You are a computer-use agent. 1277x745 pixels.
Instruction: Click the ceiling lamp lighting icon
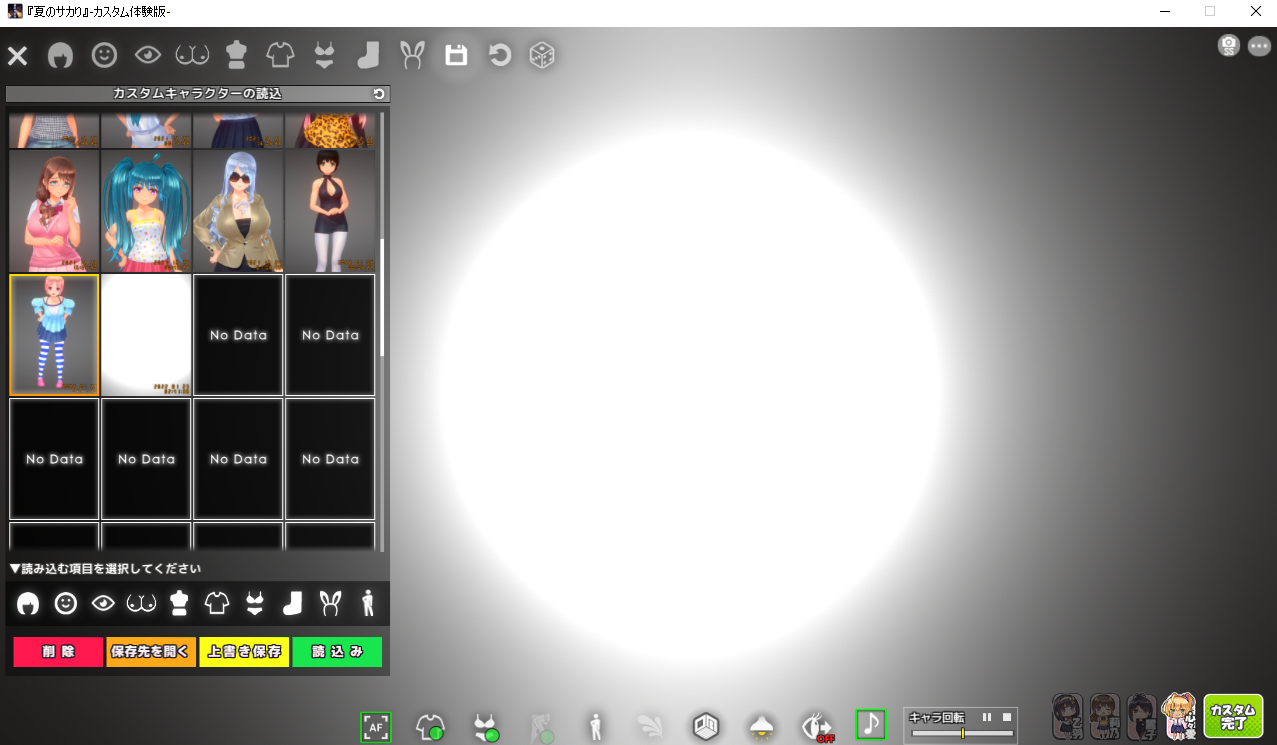(x=762, y=727)
